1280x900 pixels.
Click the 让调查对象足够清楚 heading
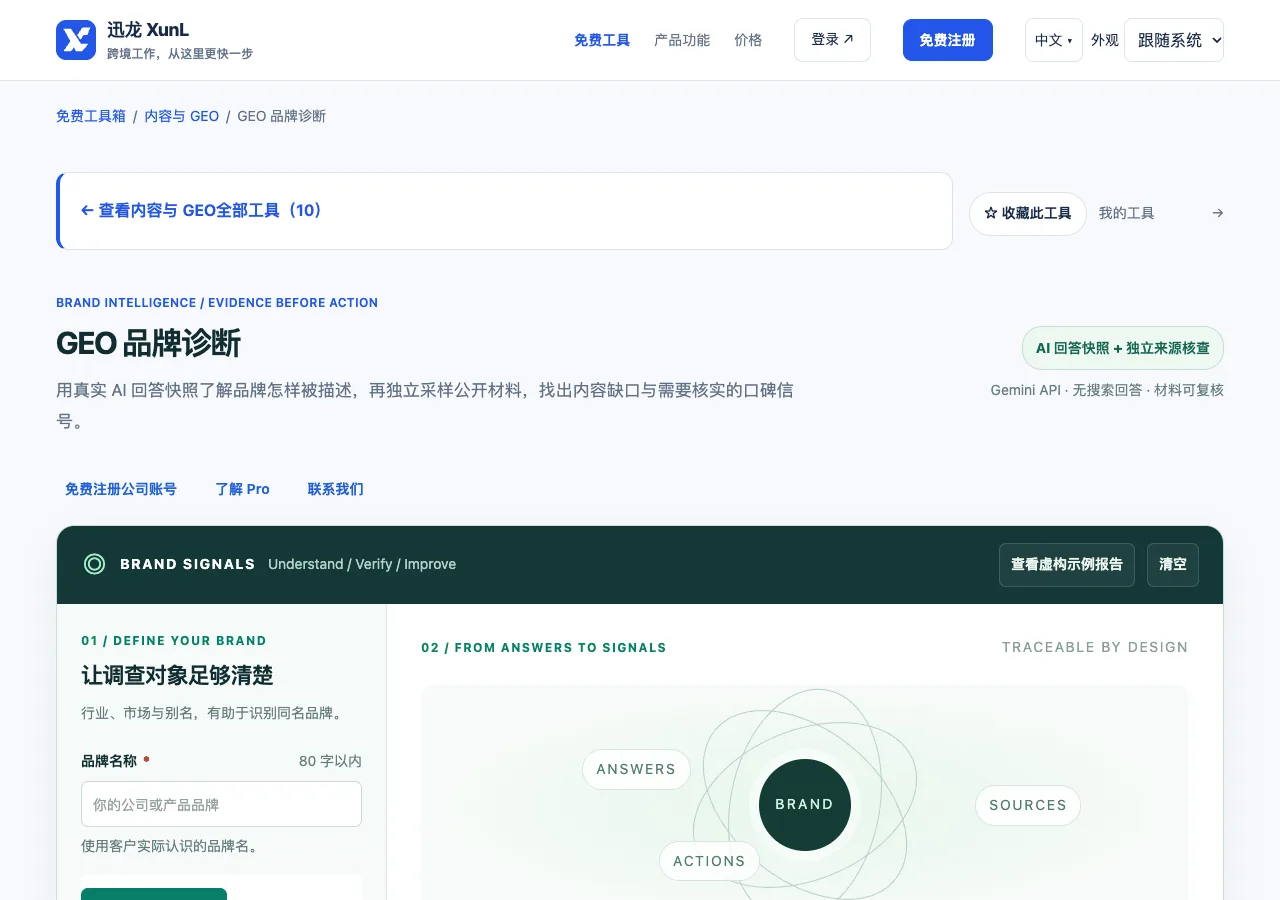click(x=177, y=675)
